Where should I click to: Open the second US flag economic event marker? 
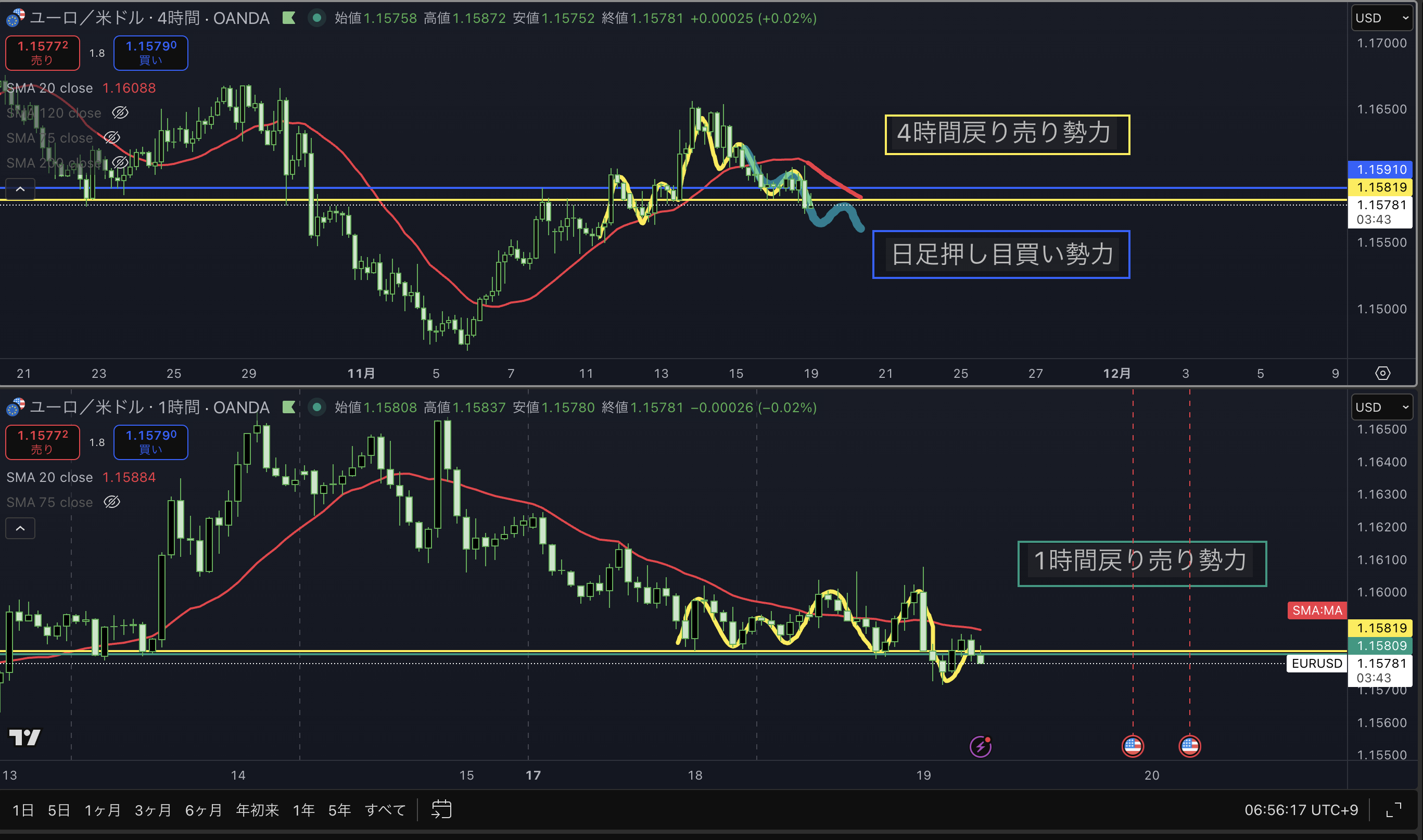coord(1189,746)
